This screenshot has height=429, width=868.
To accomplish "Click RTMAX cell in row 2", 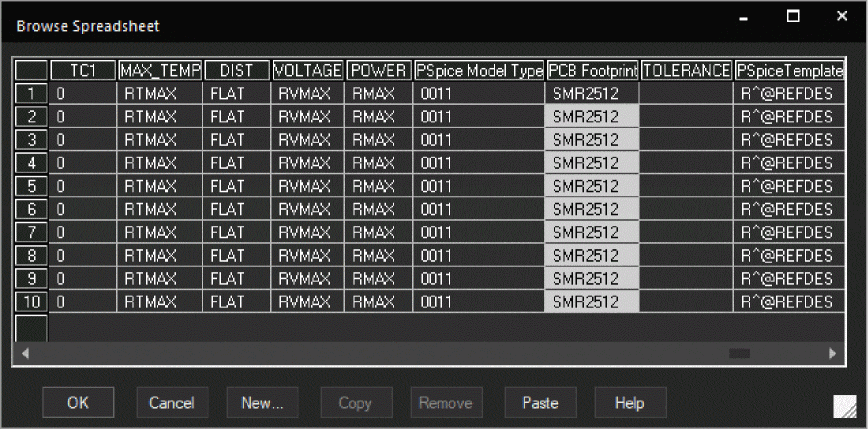I will click(x=160, y=117).
